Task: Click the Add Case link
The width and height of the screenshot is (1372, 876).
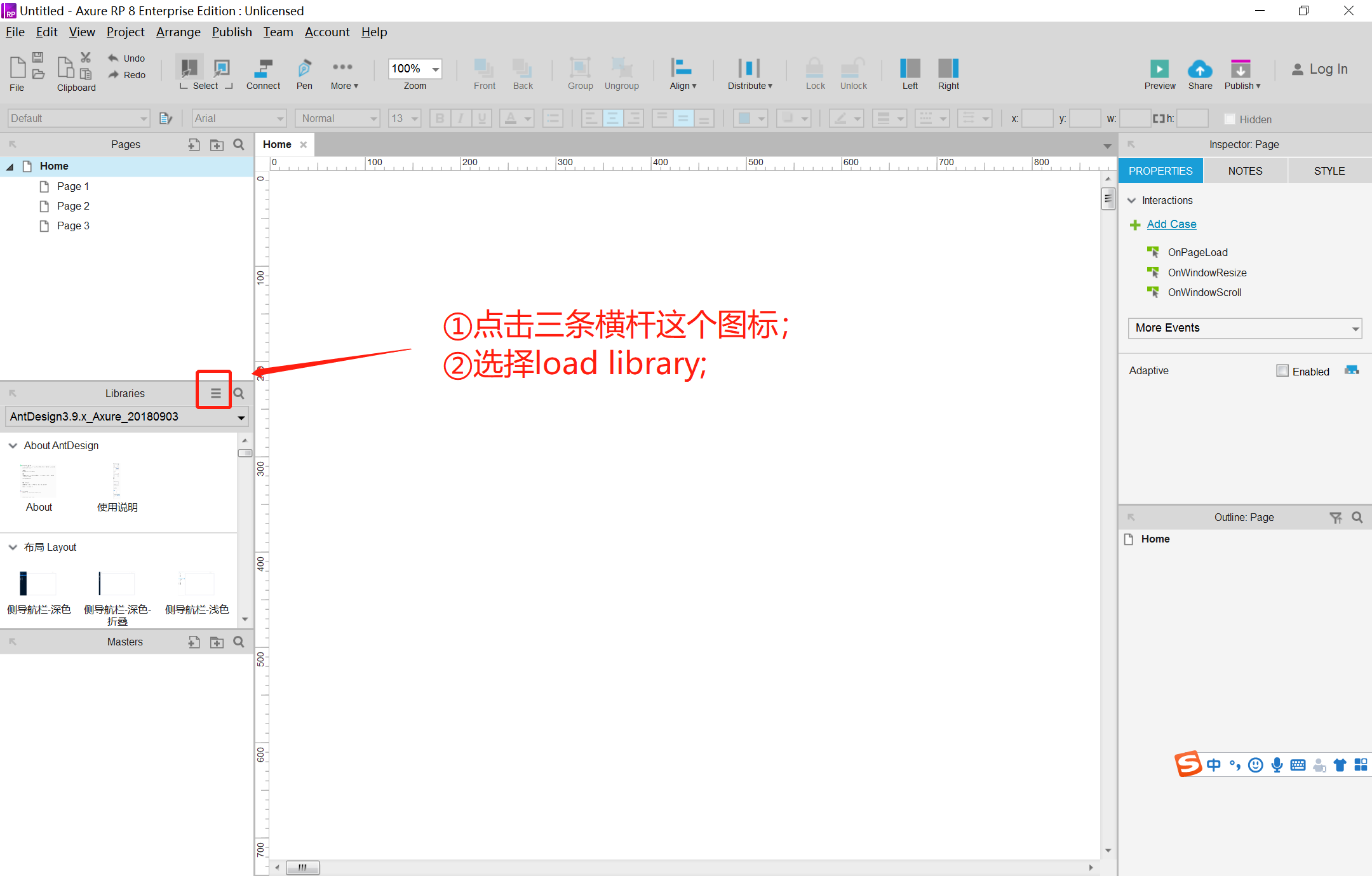Action: tap(1171, 224)
